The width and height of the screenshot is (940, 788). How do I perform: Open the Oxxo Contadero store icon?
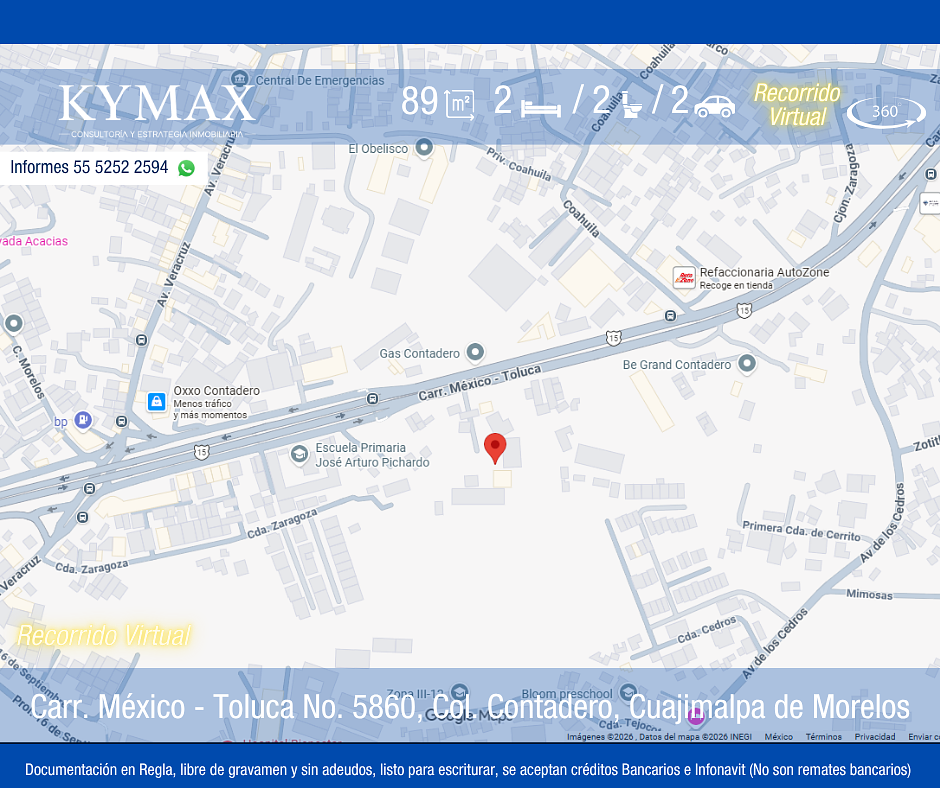tap(156, 401)
